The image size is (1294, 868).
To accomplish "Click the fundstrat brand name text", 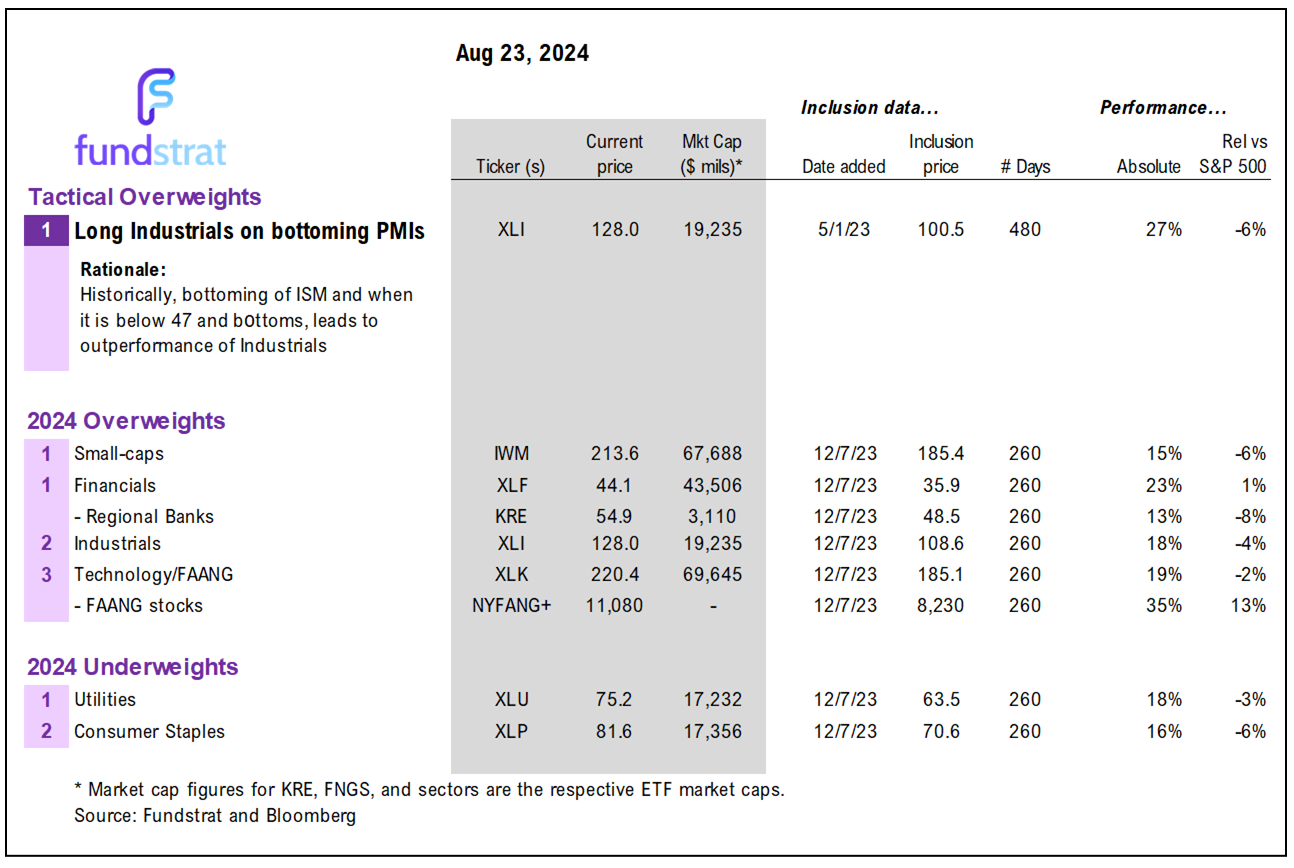I will [x=150, y=151].
